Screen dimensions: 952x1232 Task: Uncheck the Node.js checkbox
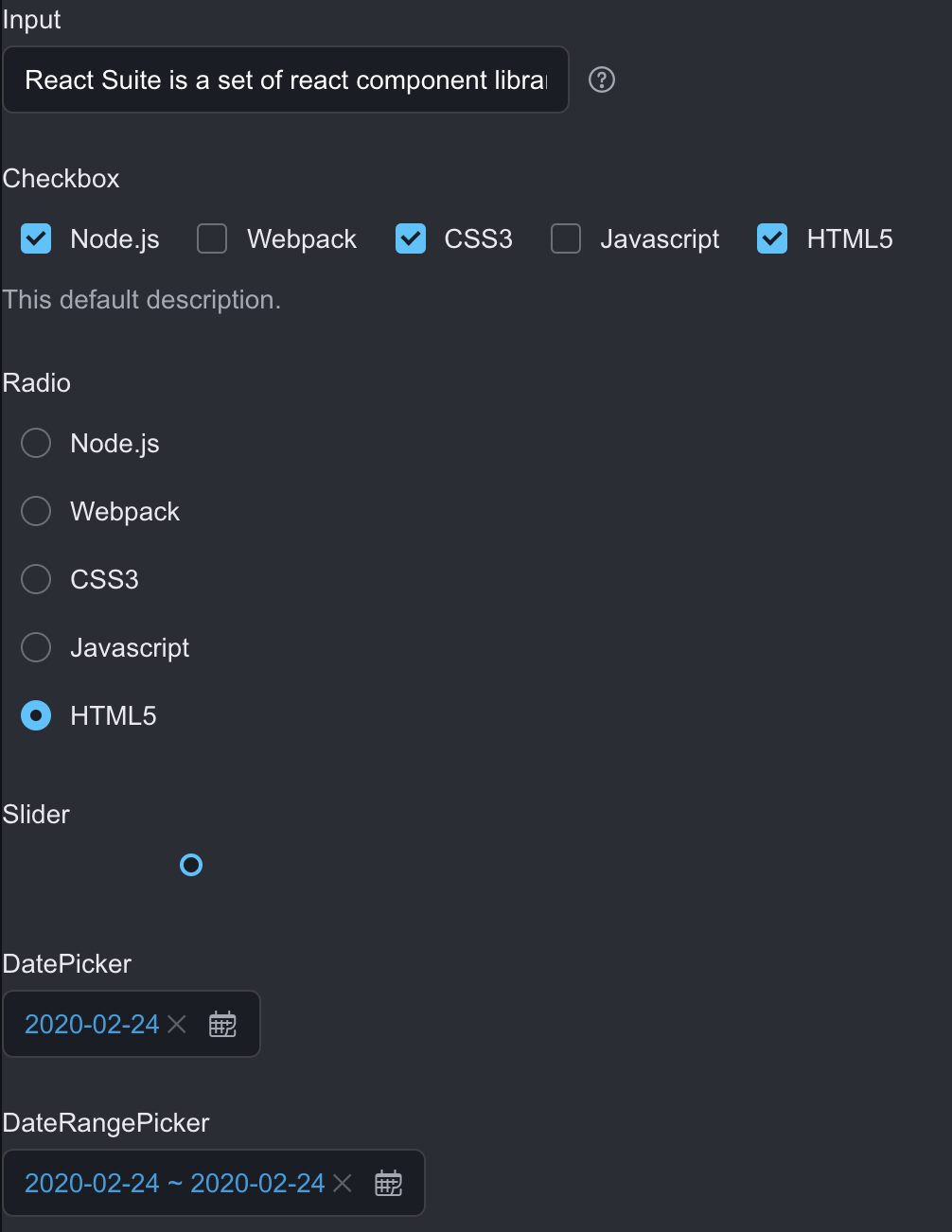[x=35, y=238]
